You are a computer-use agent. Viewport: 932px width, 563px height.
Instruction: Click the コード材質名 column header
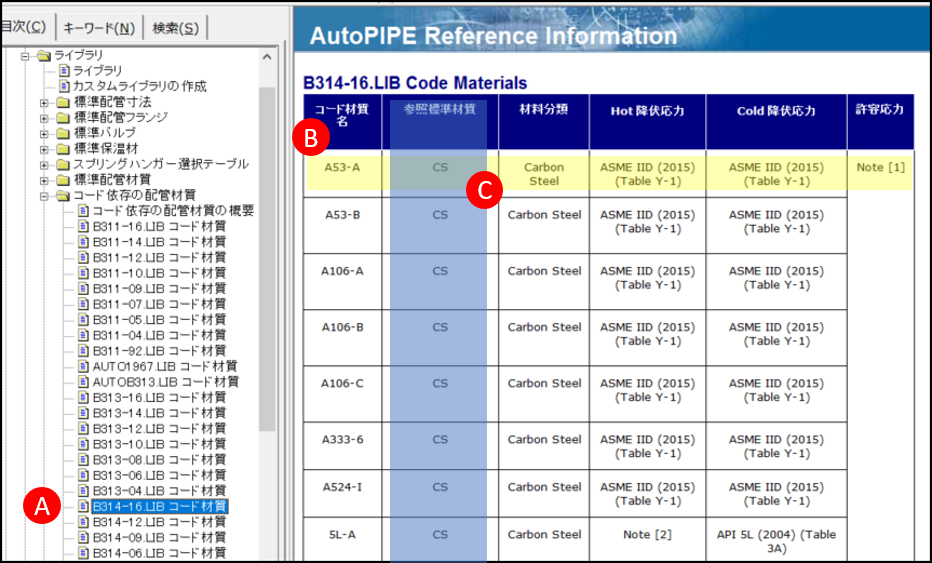[342, 121]
